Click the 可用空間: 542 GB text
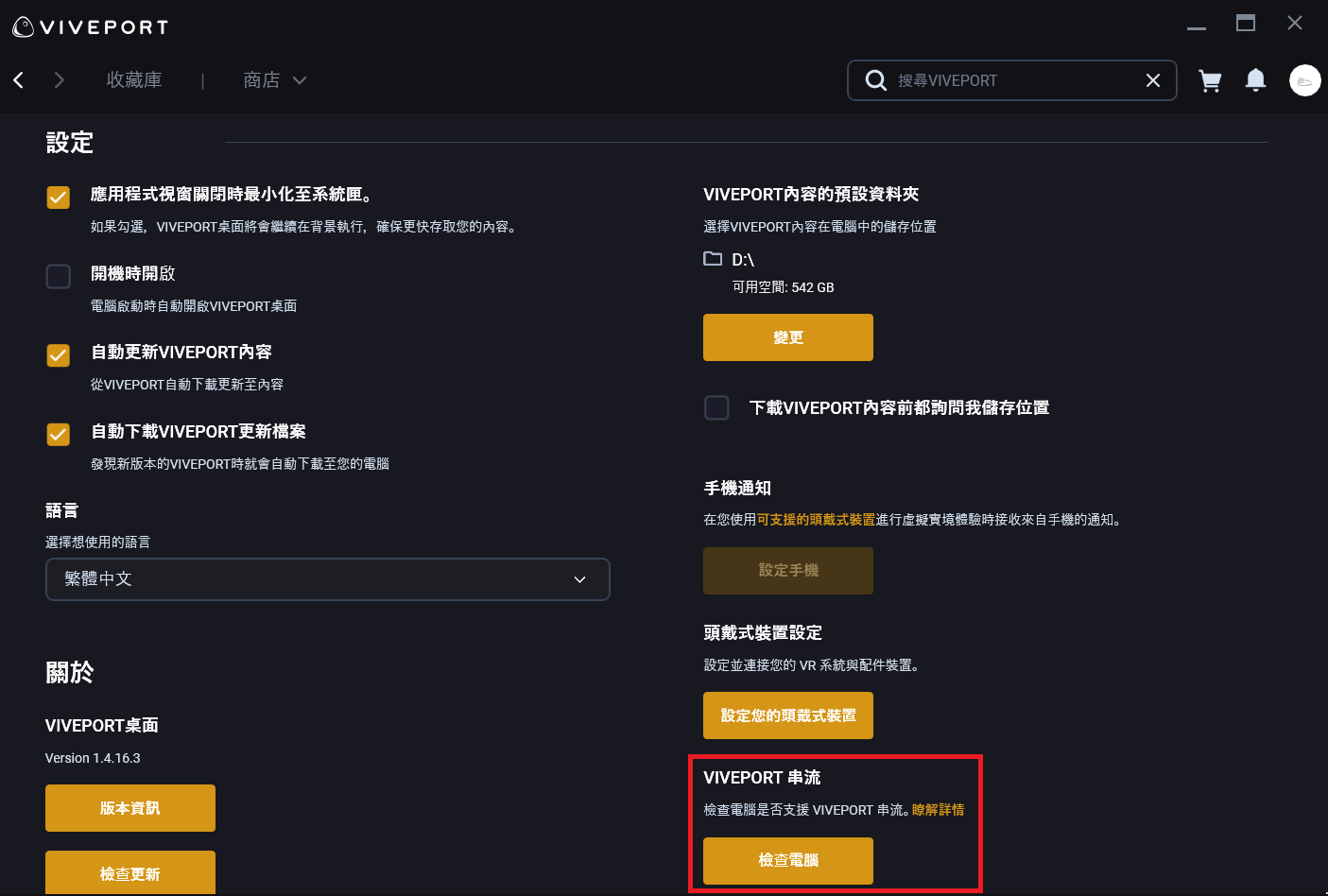The width and height of the screenshot is (1328, 896). coord(784,287)
